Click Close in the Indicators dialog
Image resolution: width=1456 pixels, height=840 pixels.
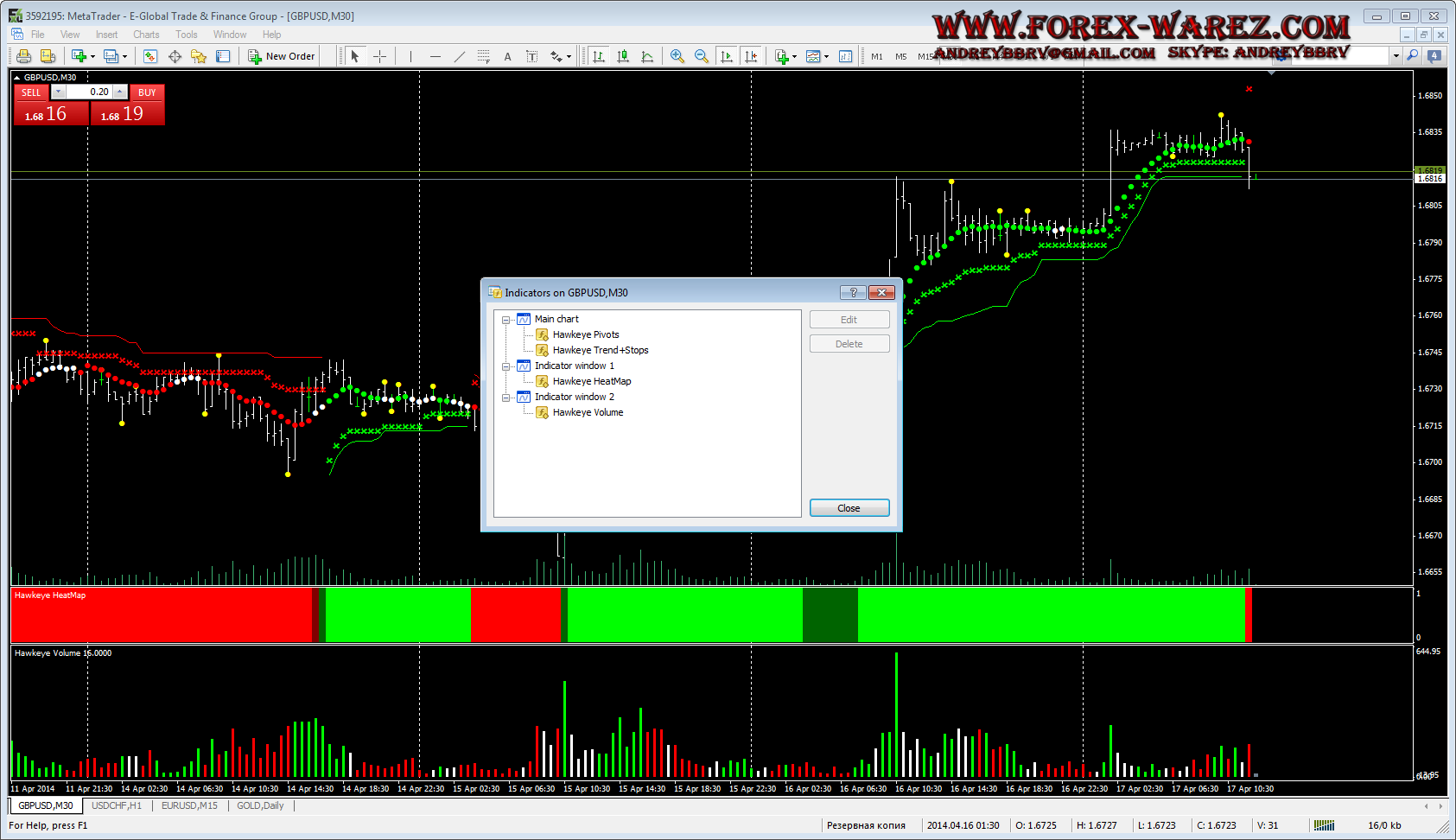(x=849, y=508)
